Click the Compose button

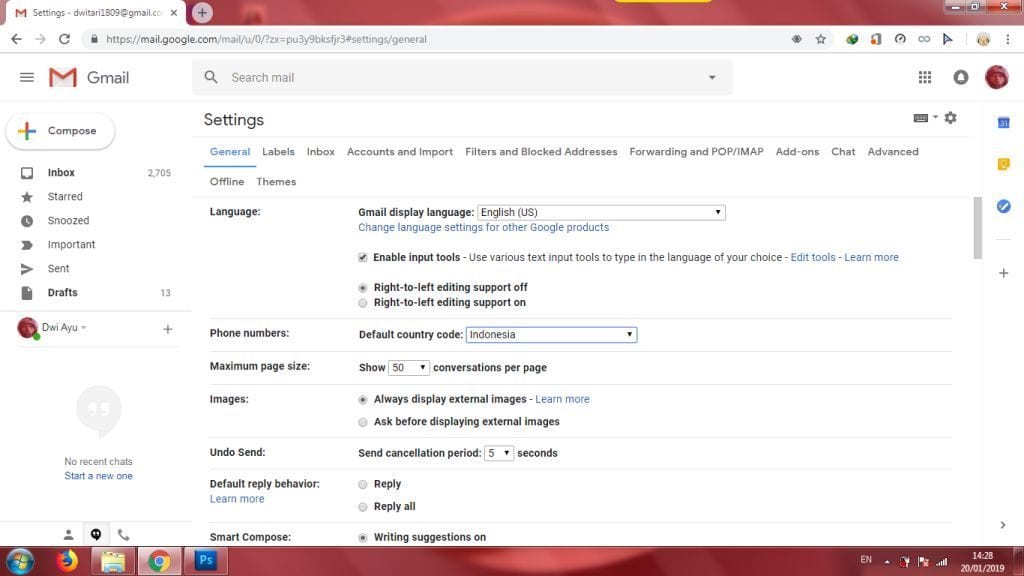pyautogui.click(x=61, y=131)
